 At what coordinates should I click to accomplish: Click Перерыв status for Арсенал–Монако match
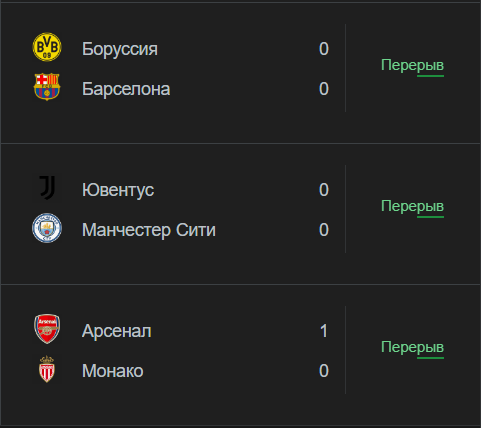click(x=412, y=348)
